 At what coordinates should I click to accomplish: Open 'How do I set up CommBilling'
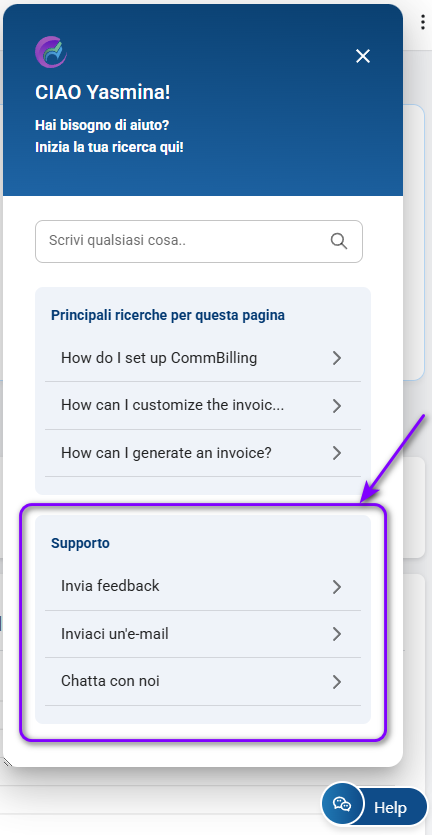[202, 358]
